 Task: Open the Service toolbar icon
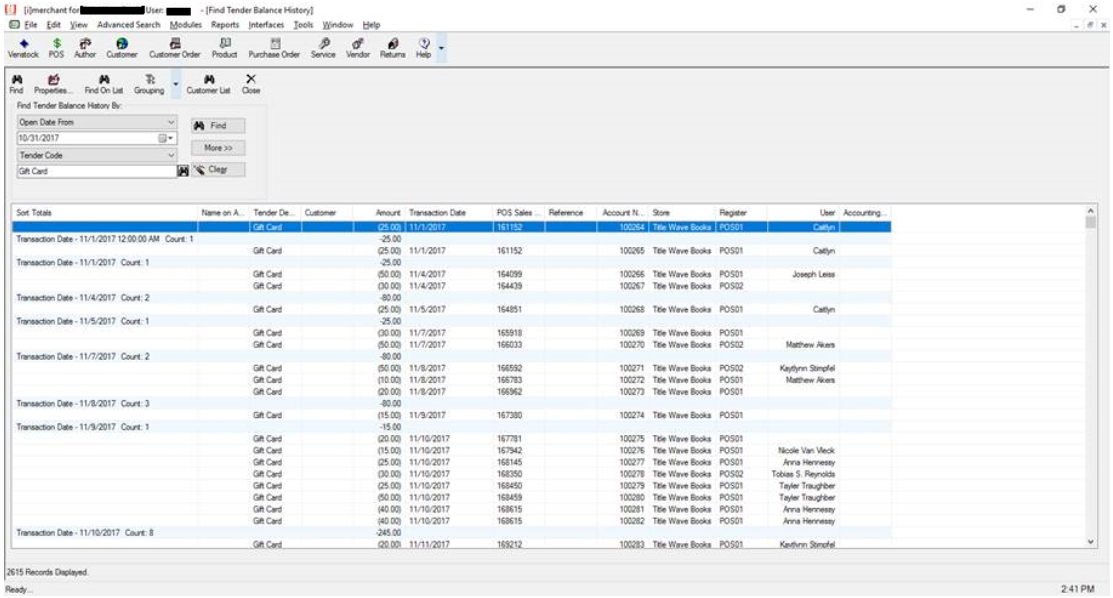click(323, 48)
